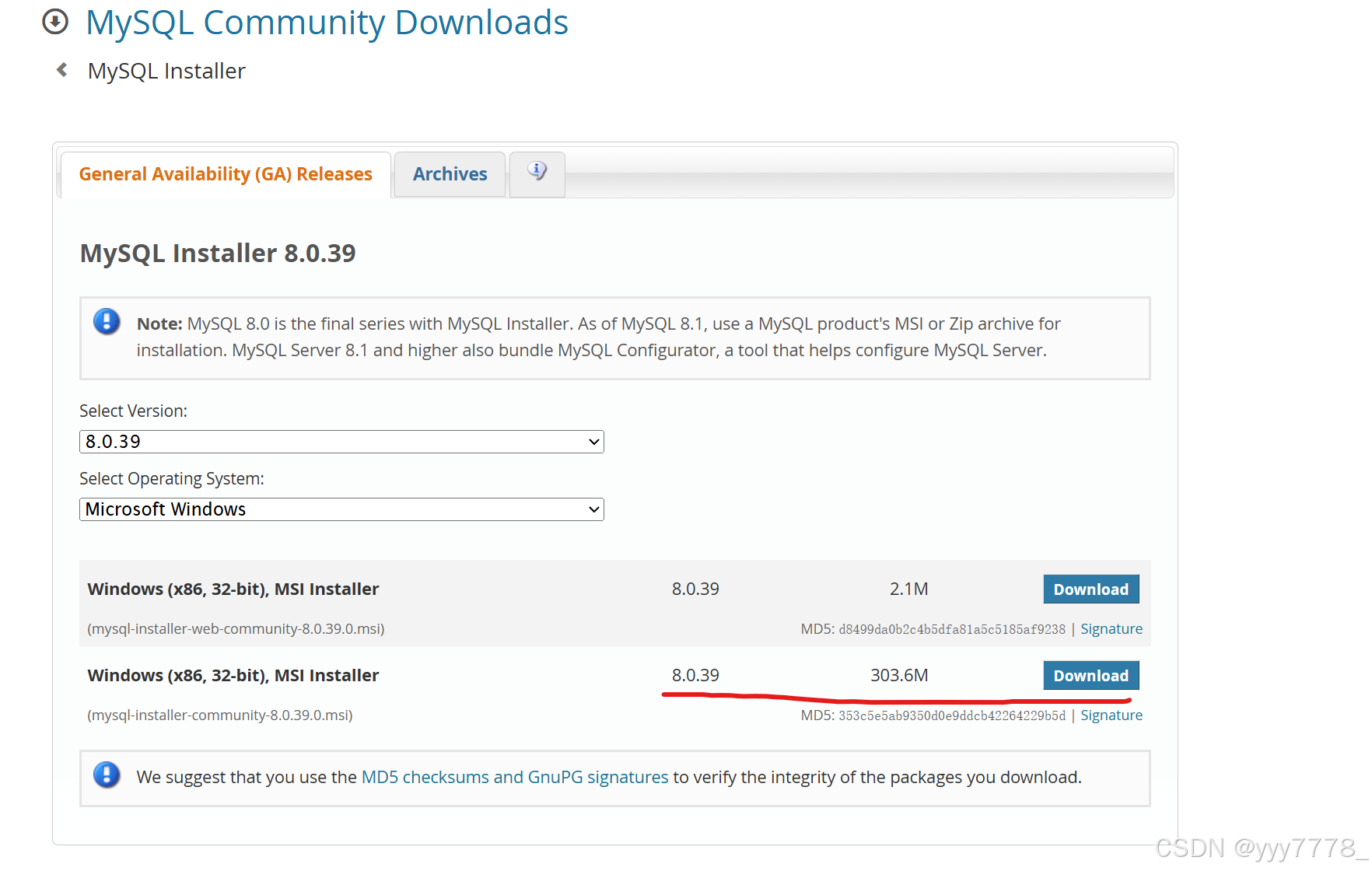Select the General Availability (GA) Releases tab
This screenshot has height=871, width=1372.
226,173
